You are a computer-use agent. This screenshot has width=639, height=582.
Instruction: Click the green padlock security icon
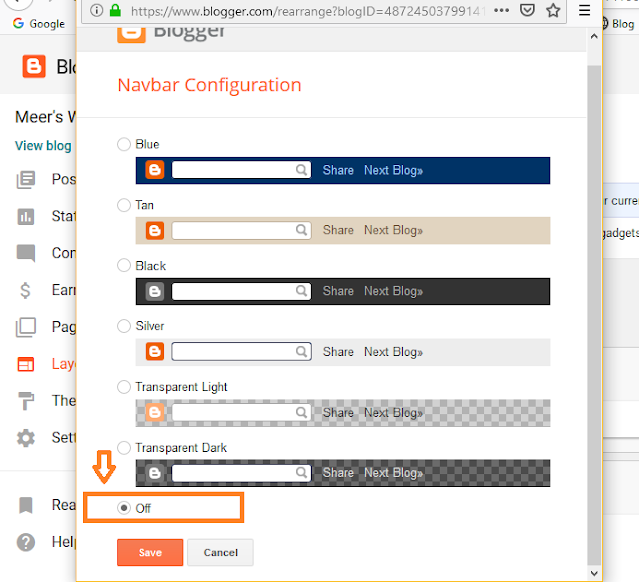pos(116,10)
